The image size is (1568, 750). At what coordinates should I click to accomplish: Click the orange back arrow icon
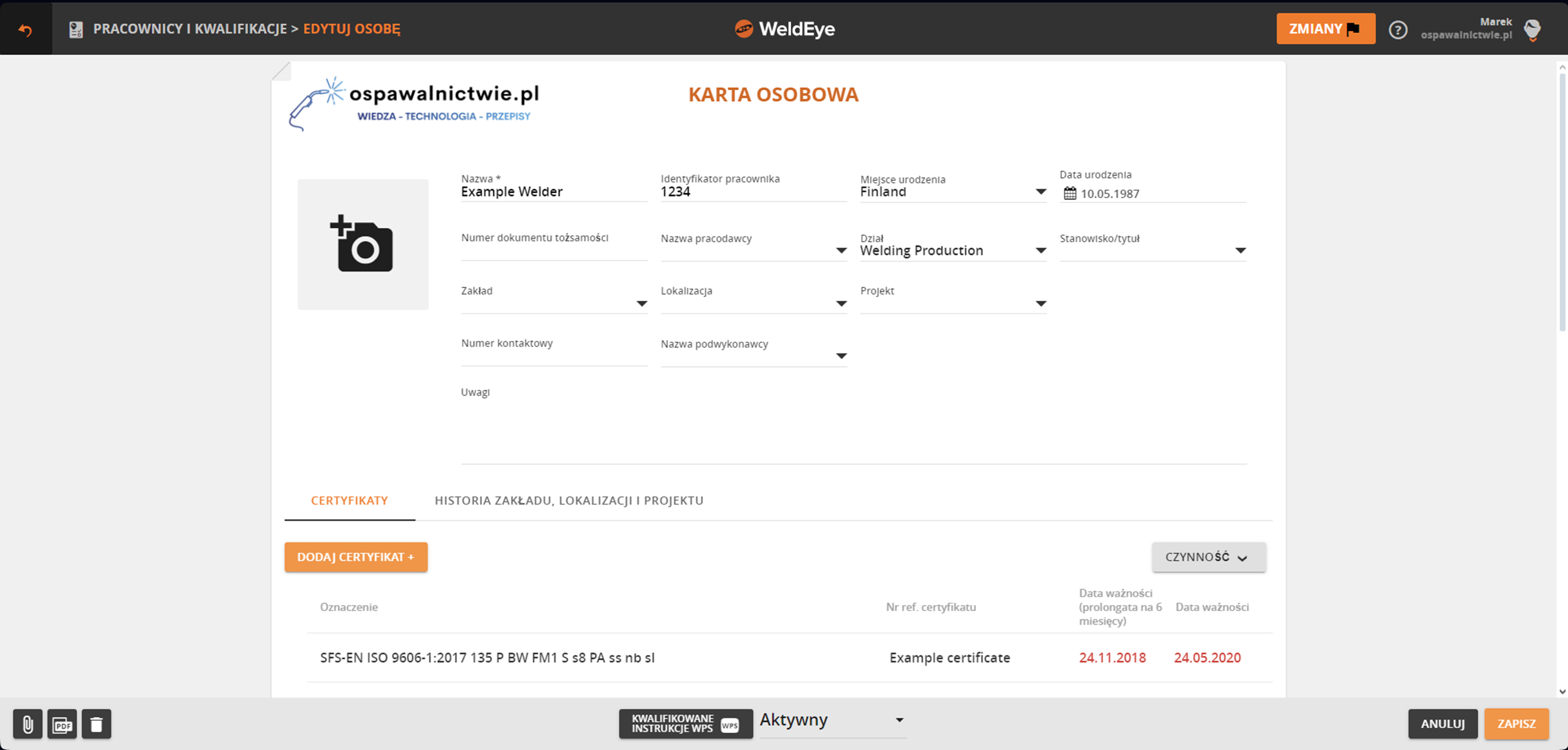(x=25, y=29)
